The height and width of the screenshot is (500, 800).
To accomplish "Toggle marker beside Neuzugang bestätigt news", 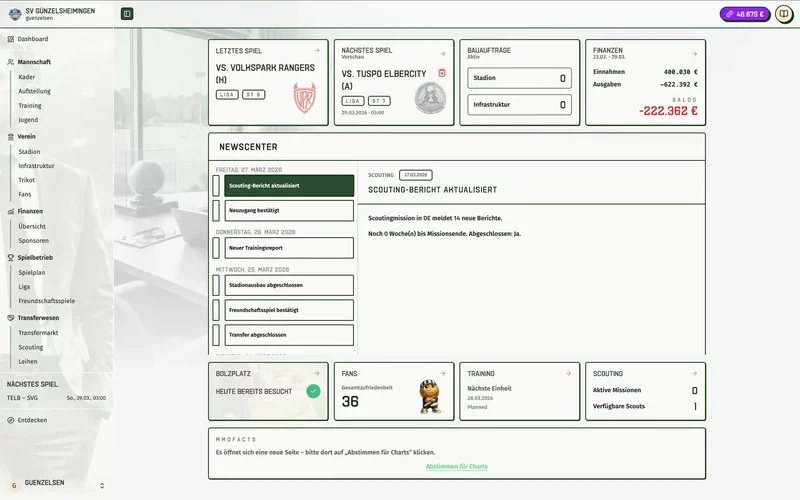I will (216, 211).
